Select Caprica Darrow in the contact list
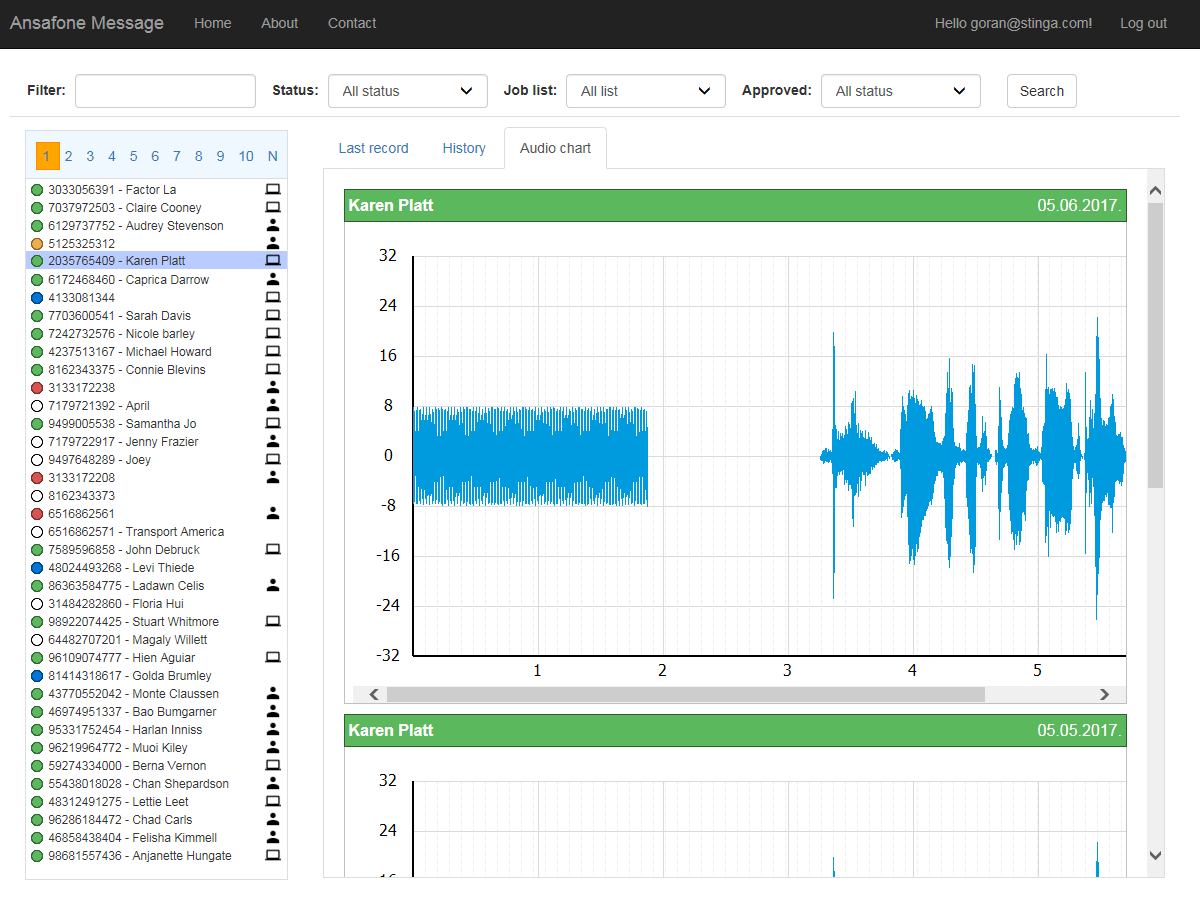Screen dimensions: 1200x900 click(128, 280)
